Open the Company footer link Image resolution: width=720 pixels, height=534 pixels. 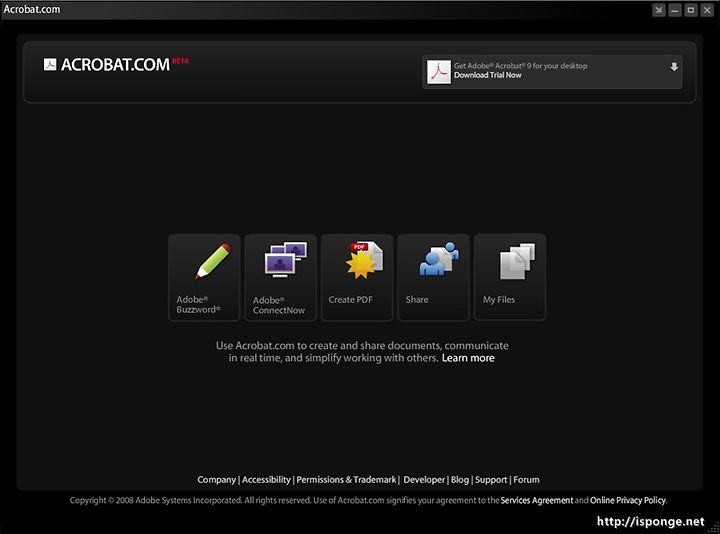tap(216, 480)
